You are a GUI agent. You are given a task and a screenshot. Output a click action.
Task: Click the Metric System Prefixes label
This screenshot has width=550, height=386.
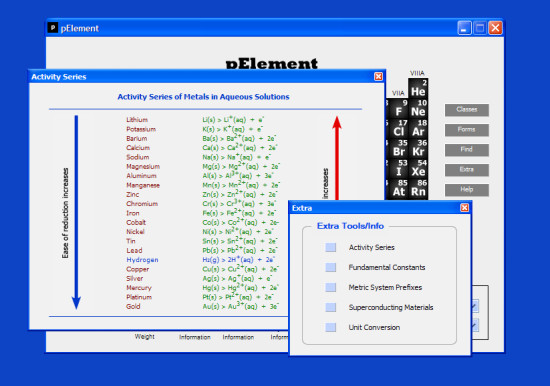[385, 287]
